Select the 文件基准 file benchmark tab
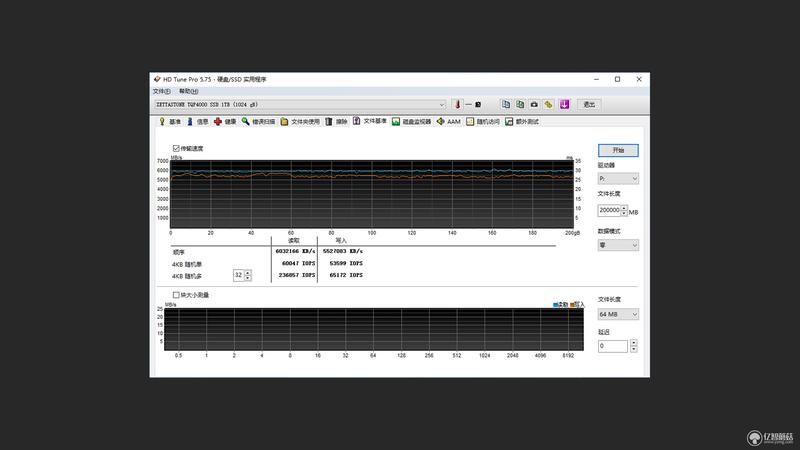The width and height of the screenshot is (800, 450). point(370,121)
